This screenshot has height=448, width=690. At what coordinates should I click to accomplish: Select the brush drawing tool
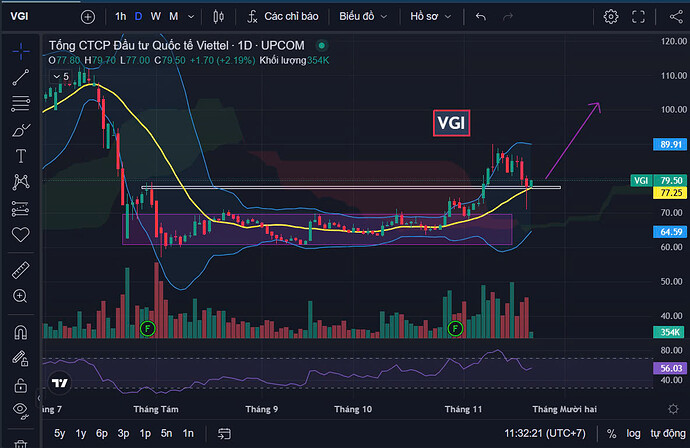(21, 130)
